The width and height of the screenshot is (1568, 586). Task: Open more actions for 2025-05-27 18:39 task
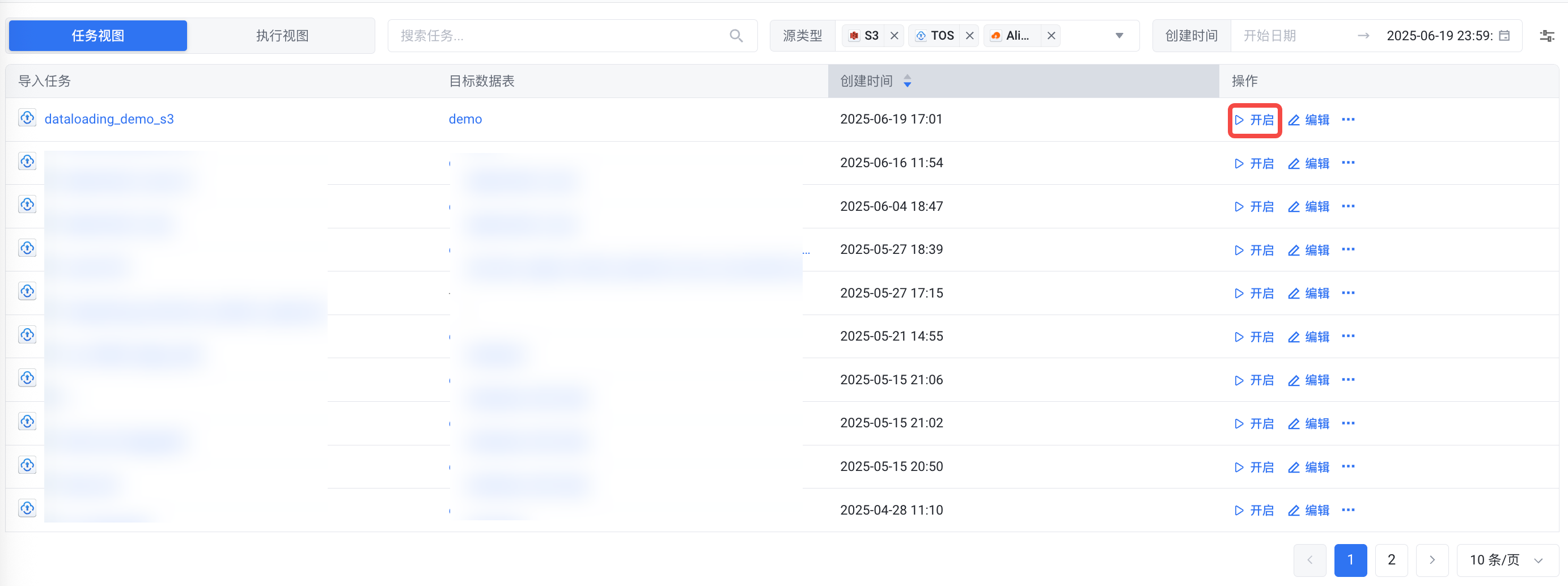coord(1348,249)
